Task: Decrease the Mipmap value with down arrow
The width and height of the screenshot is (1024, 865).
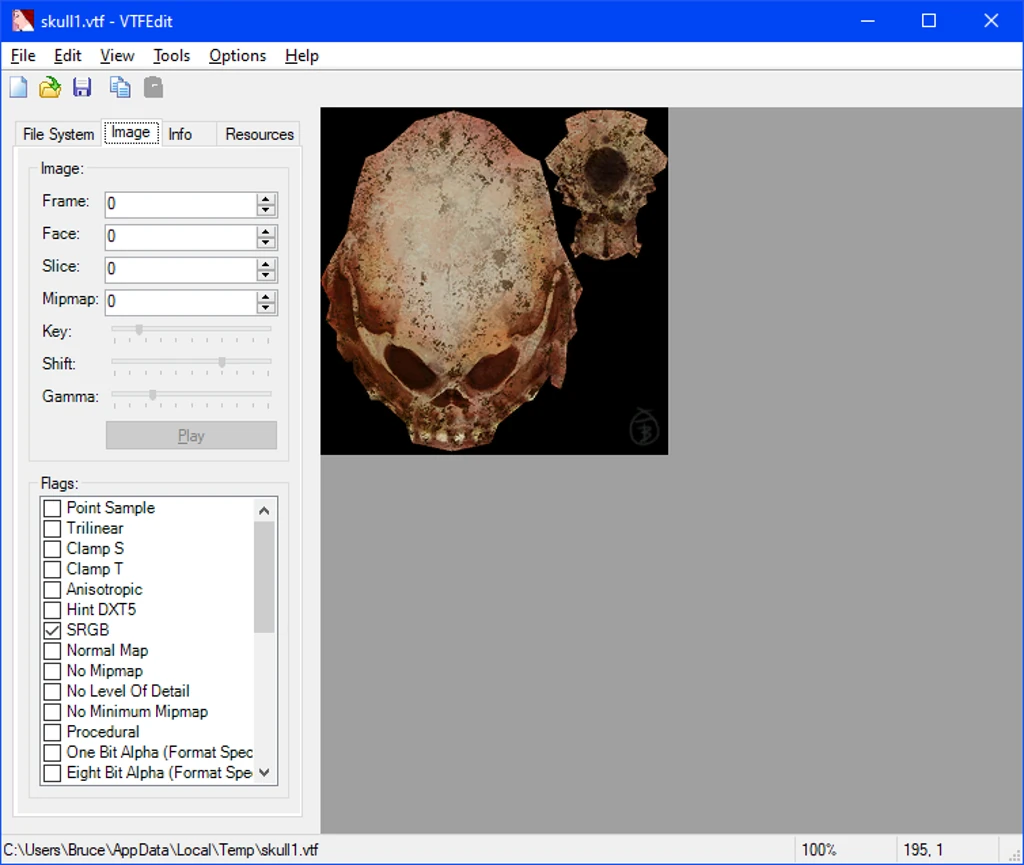Action: tap(265, 307)
